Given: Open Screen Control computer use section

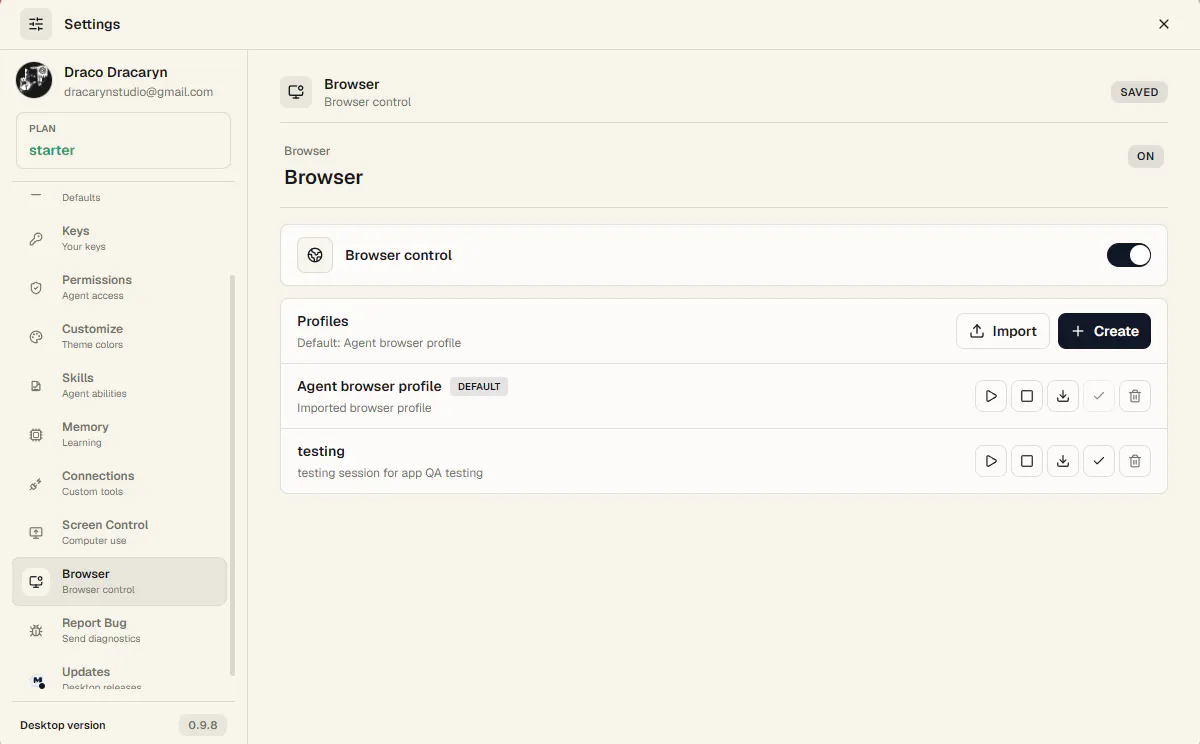Looking at the screenshot, I should 119,532.
